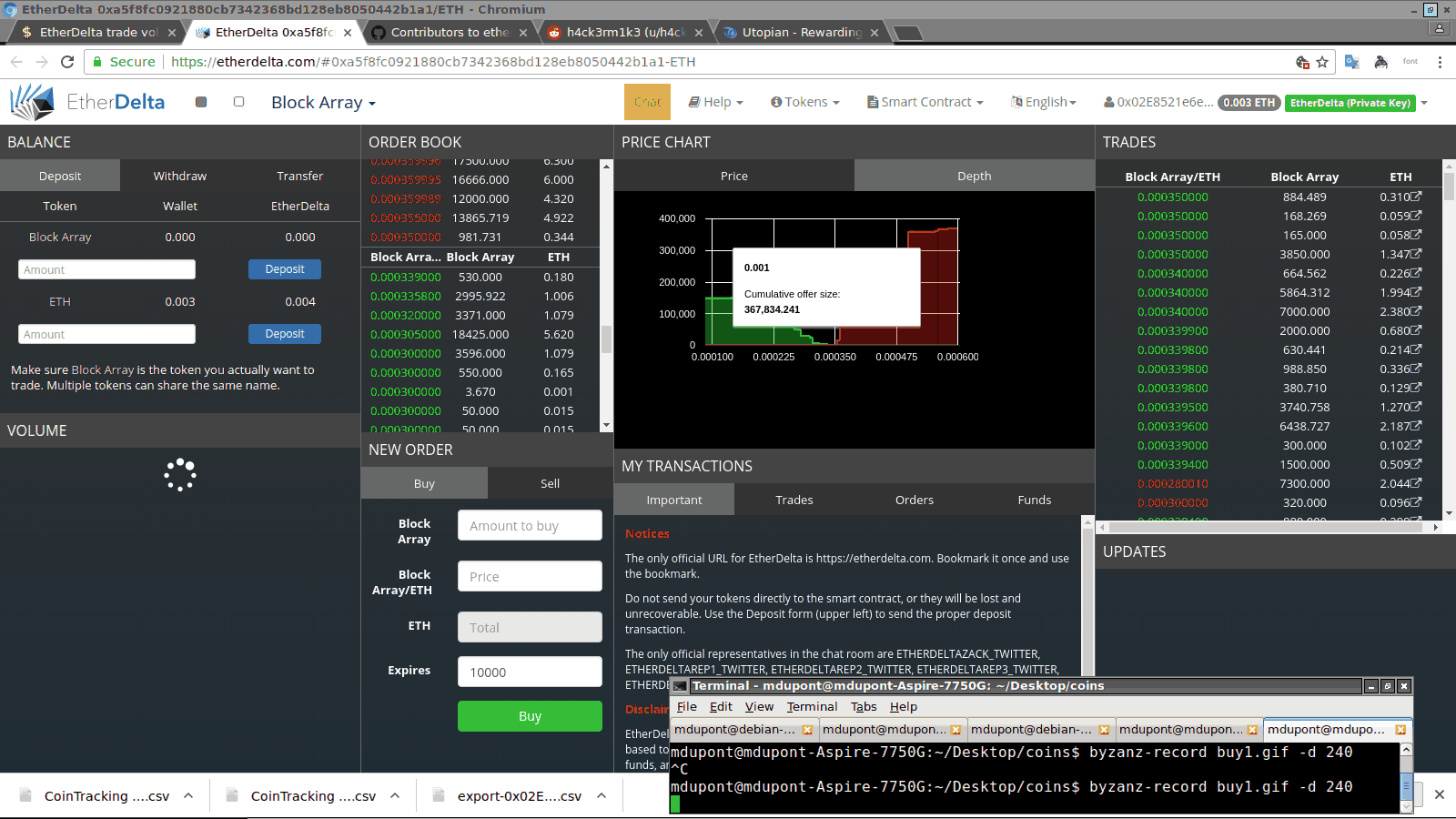Focus the Price input field
The width and height of the screenshot is (1456, 819).
[x=530, y=576]
